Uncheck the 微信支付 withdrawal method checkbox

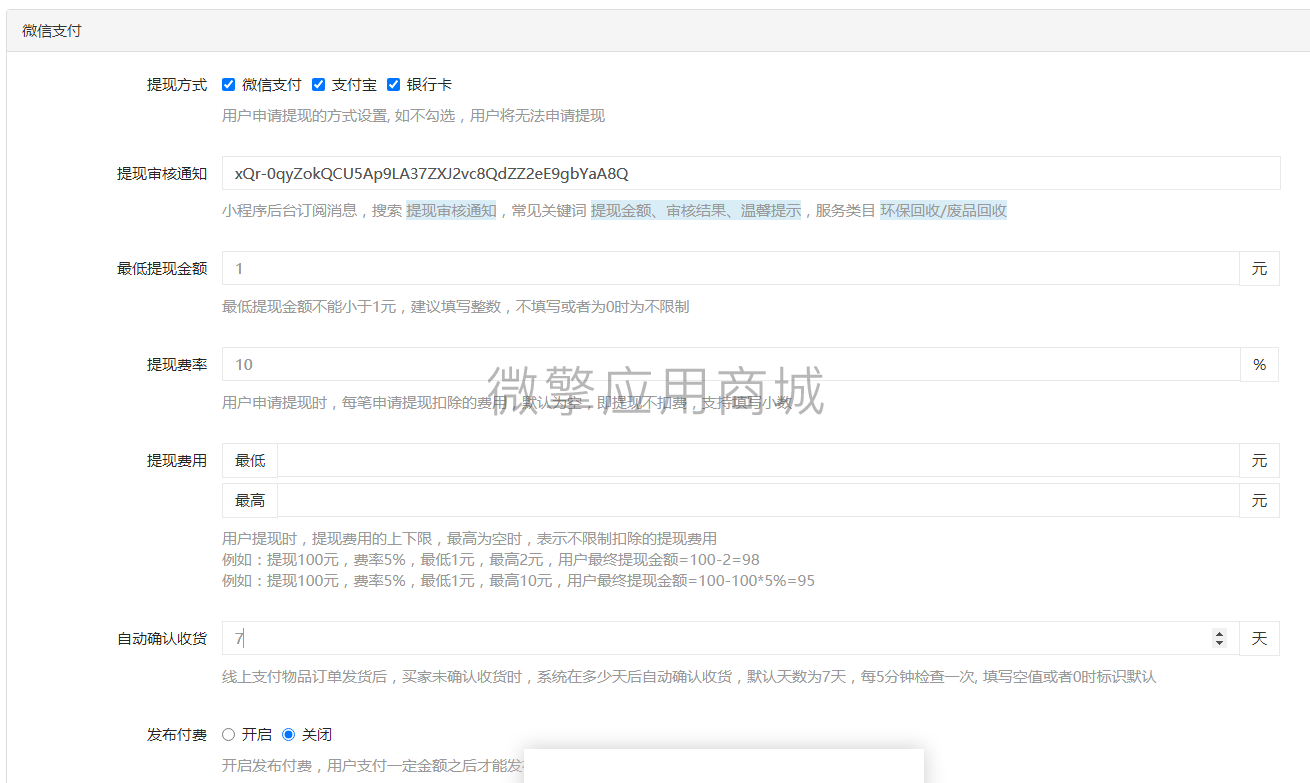pos(228,84)
